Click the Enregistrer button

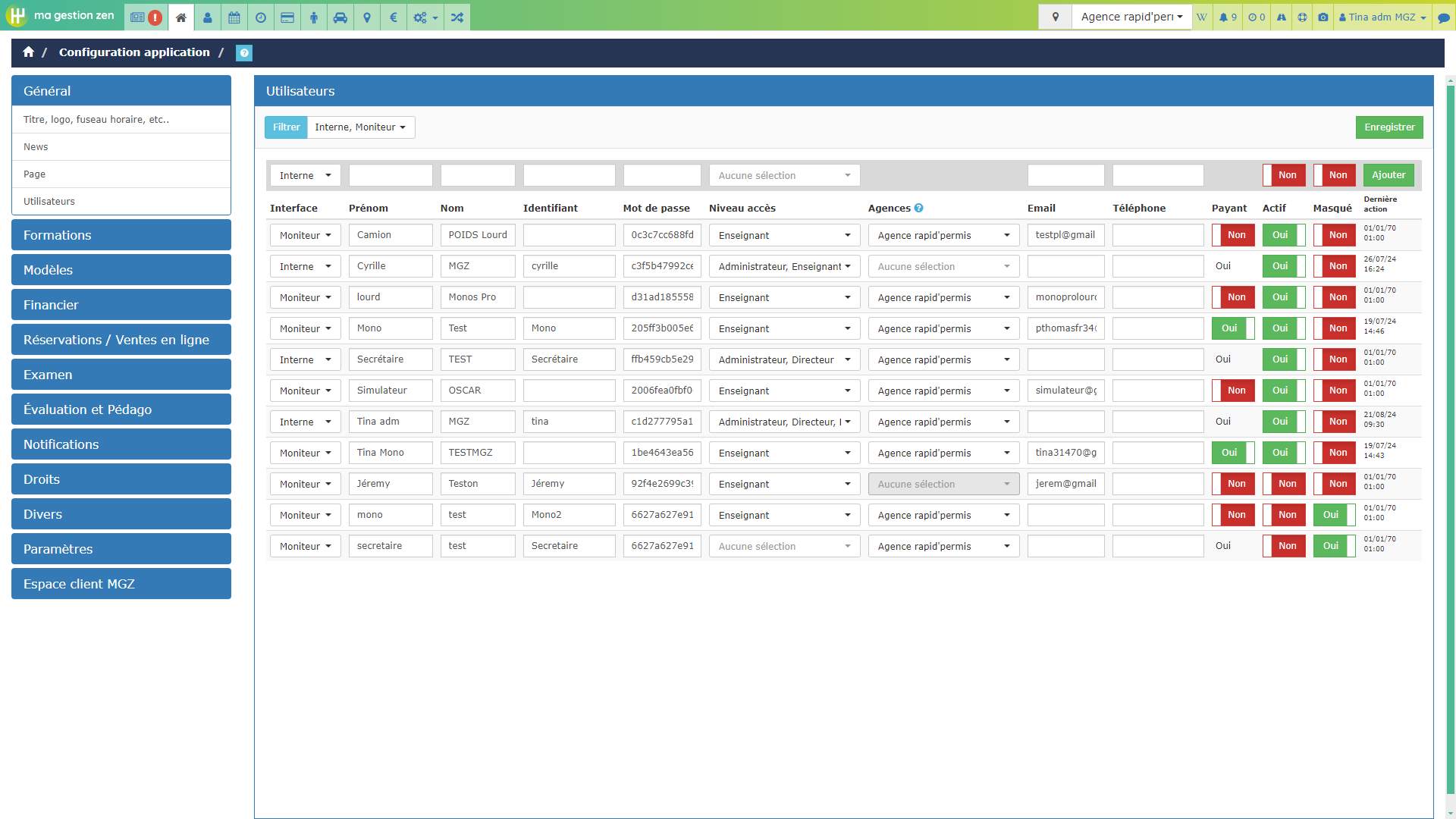click(x=1389, y=127)
